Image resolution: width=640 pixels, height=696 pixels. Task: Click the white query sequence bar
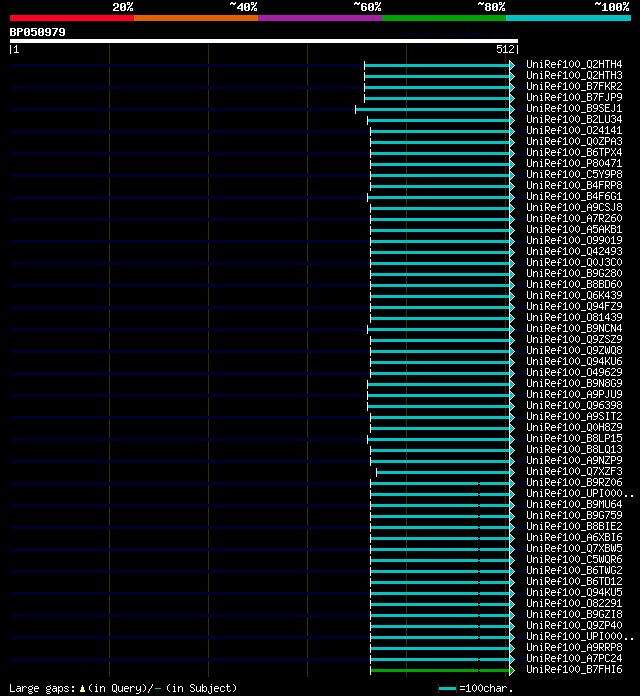(x=264, y=41)
